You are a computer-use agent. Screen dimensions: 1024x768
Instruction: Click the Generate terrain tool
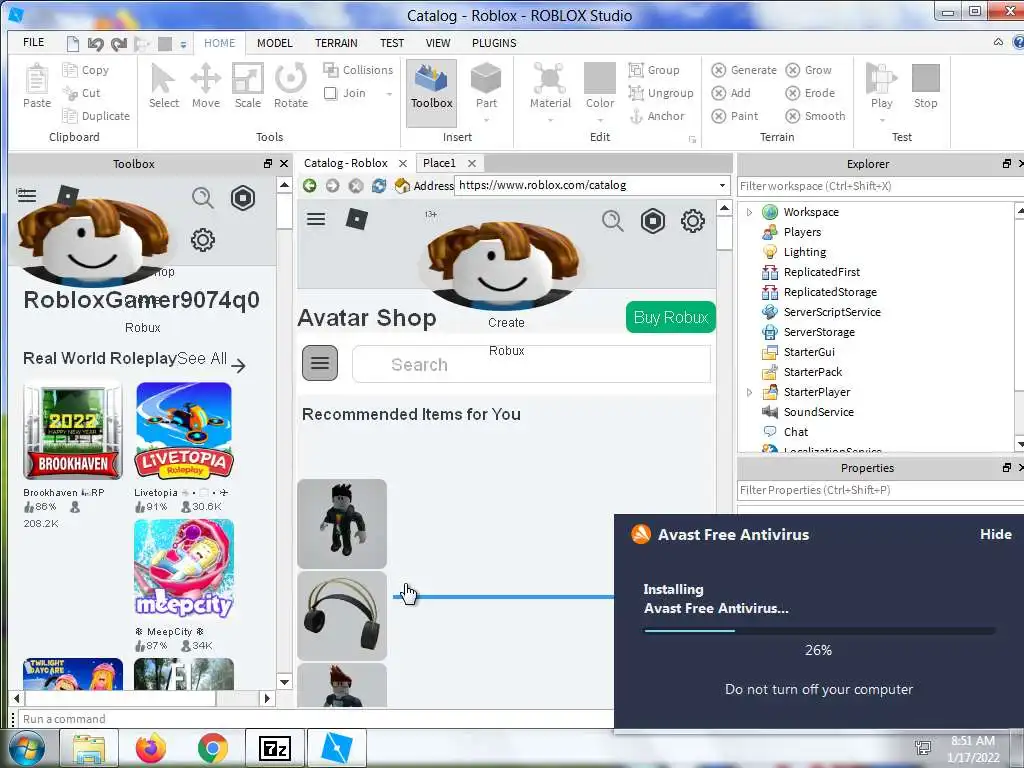744,70
